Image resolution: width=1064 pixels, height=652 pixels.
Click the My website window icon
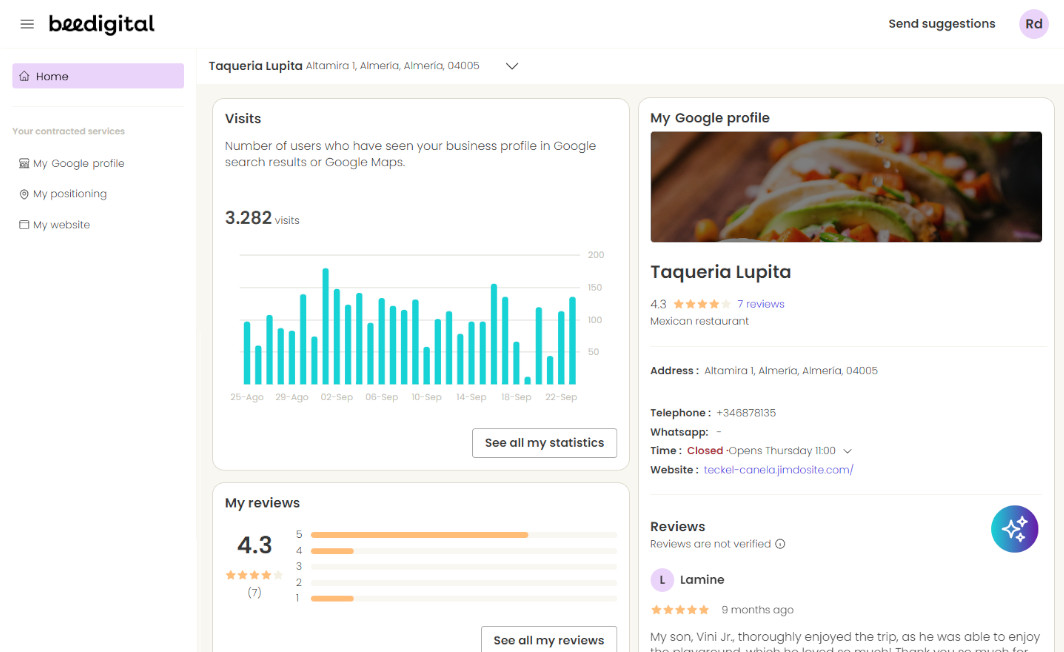(24, 225)
